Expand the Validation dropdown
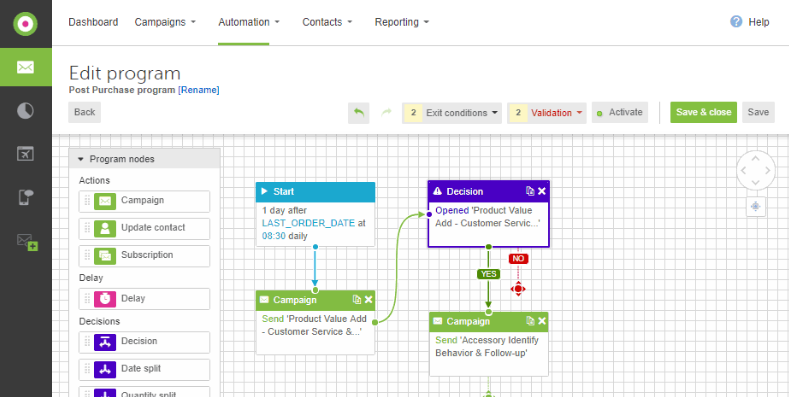Image resolution: width=789 pixels, height=397 pixels. click(547, 113)
